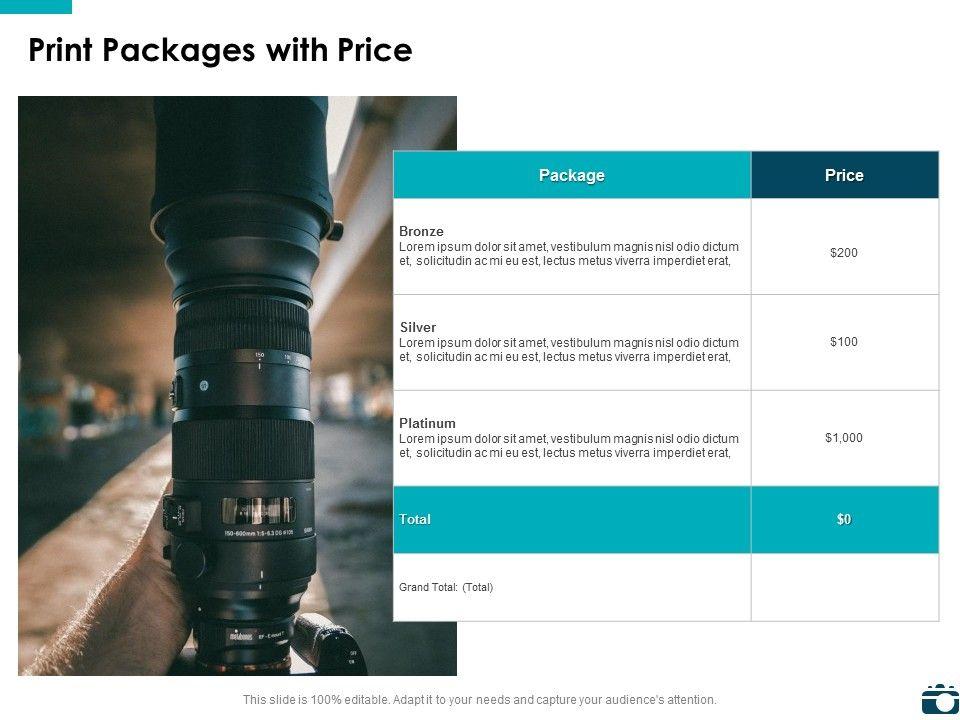Select the $200 price cell
The image size is (960, 720).
point(844,253)
